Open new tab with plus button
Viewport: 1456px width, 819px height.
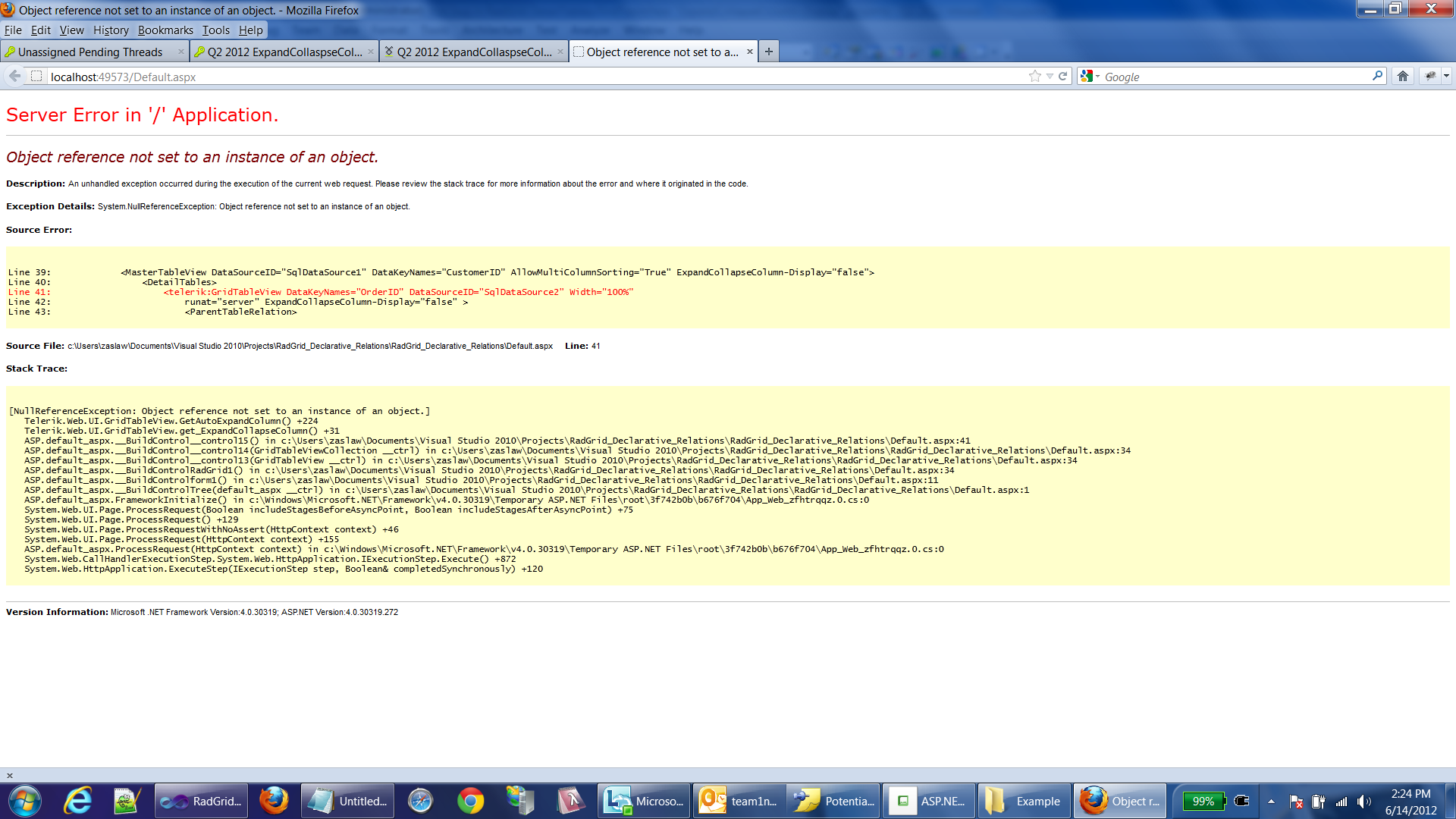769,52
